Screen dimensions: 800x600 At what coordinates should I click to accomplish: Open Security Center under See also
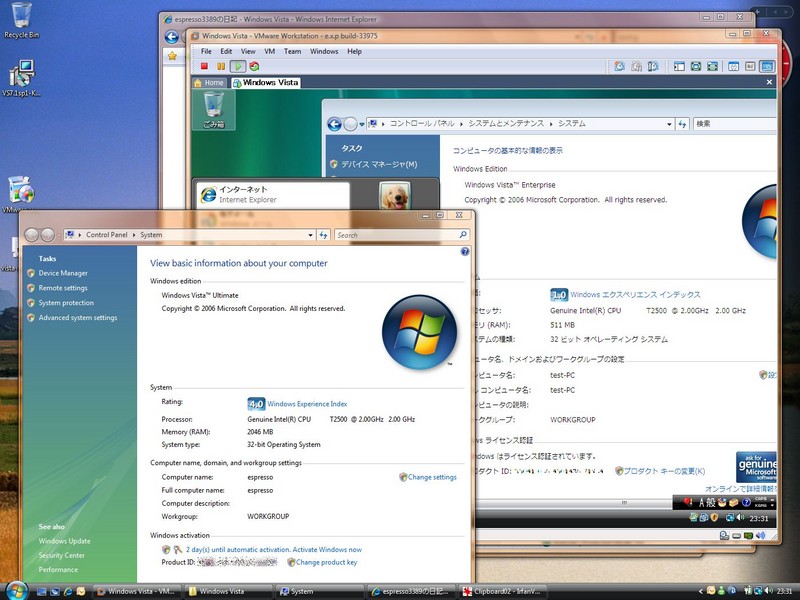click(x=61, y=556)
